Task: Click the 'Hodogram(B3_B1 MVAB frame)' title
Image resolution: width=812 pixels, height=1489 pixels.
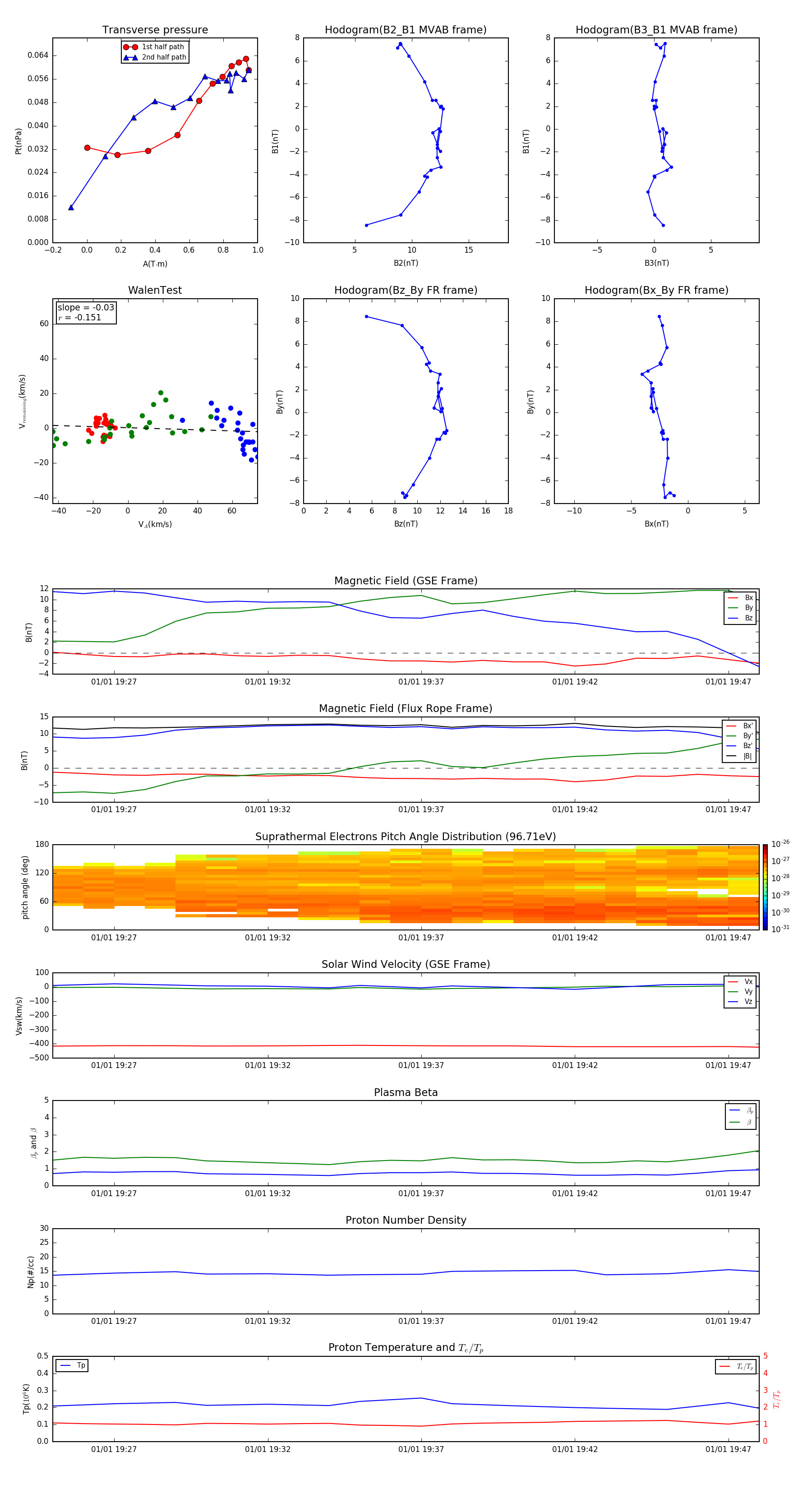Action: (x=656, y=29)
